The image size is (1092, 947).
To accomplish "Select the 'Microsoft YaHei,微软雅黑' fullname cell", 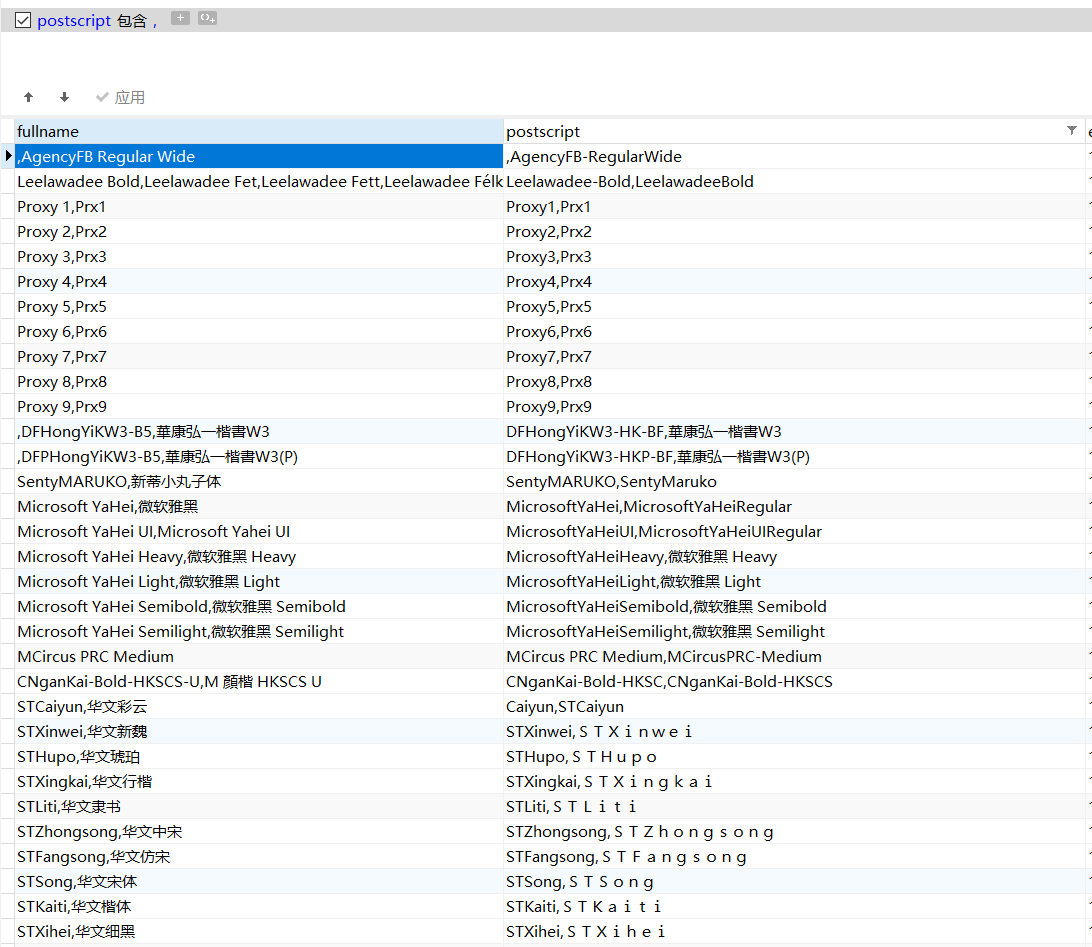I will [258, 507].
